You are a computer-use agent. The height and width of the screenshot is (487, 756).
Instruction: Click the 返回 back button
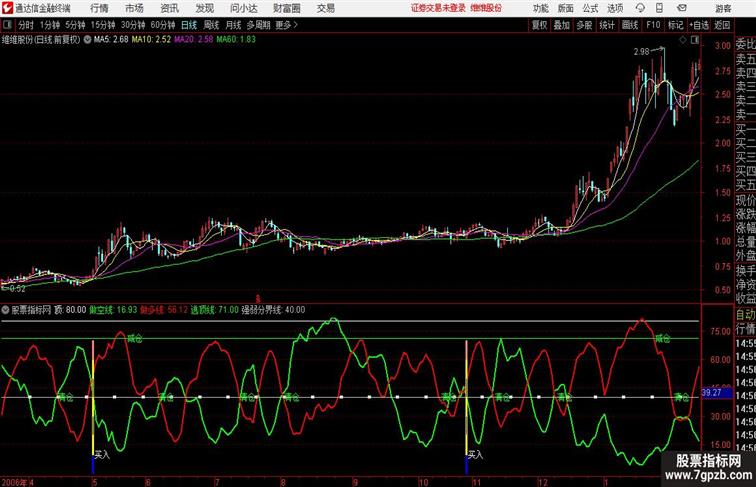tap(722, 25)
